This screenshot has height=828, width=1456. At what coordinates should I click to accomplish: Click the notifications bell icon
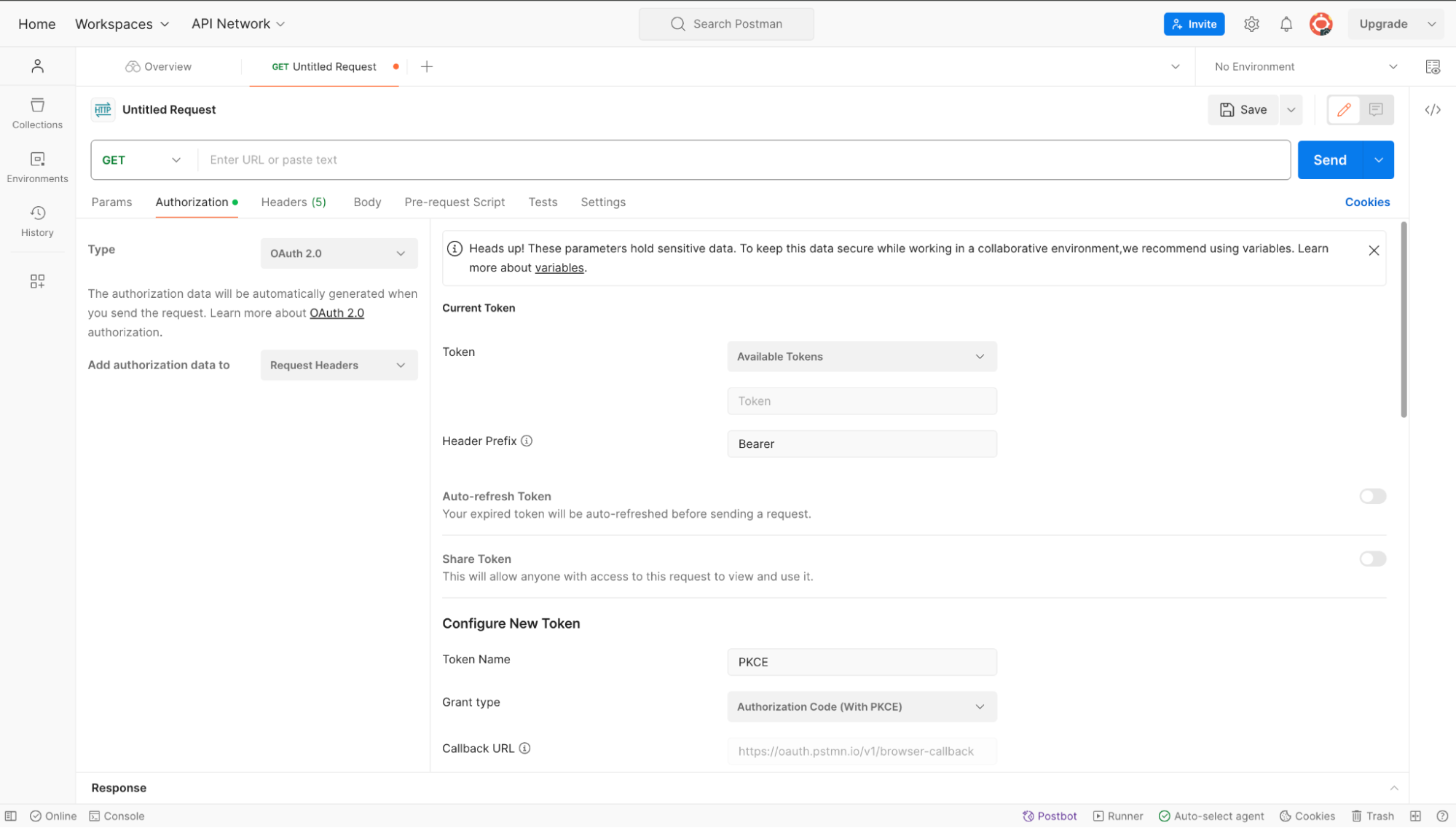[1286, 24]
